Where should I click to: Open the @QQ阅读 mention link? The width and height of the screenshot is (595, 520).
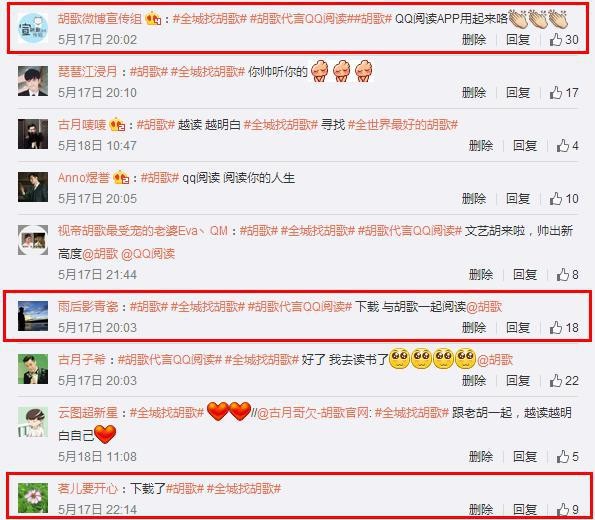[148, 254]
